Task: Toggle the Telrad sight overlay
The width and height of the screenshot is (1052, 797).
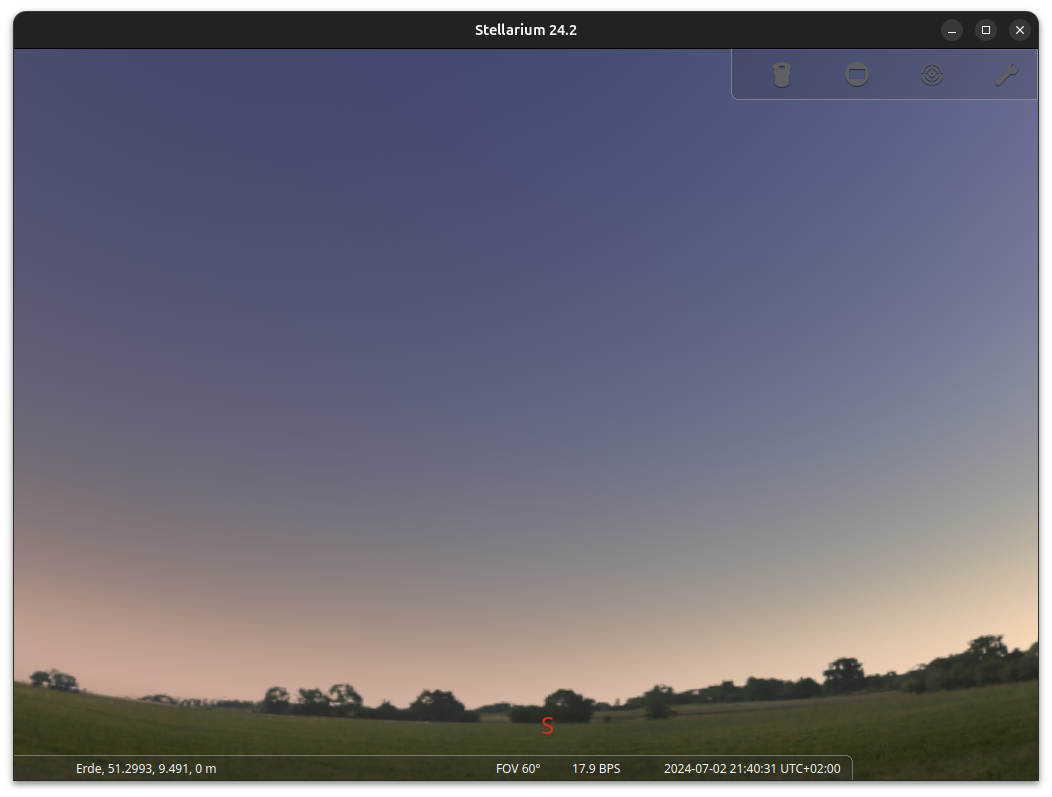Action: [932, 75]
